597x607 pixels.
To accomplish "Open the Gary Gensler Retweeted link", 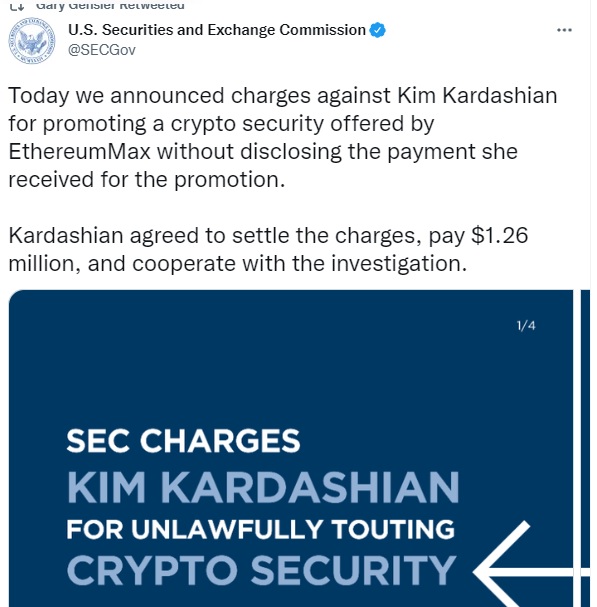I will point(110,5).
